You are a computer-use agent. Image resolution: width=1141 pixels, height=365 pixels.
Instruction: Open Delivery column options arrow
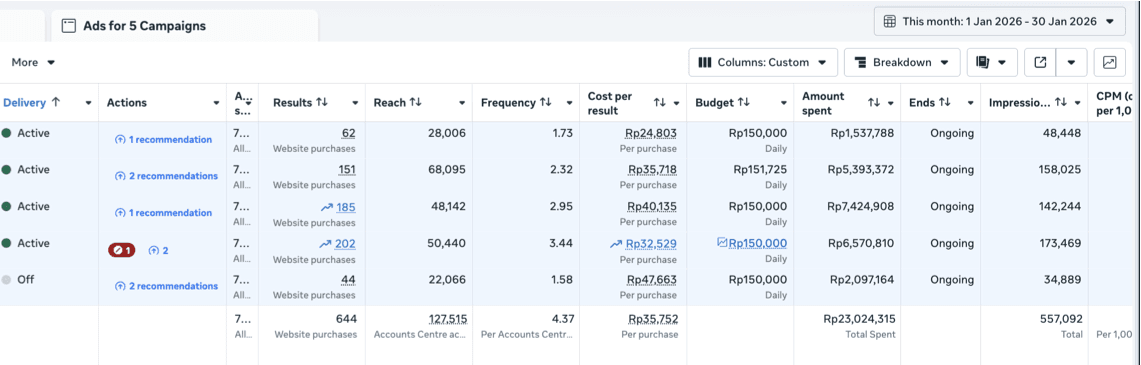89,103
